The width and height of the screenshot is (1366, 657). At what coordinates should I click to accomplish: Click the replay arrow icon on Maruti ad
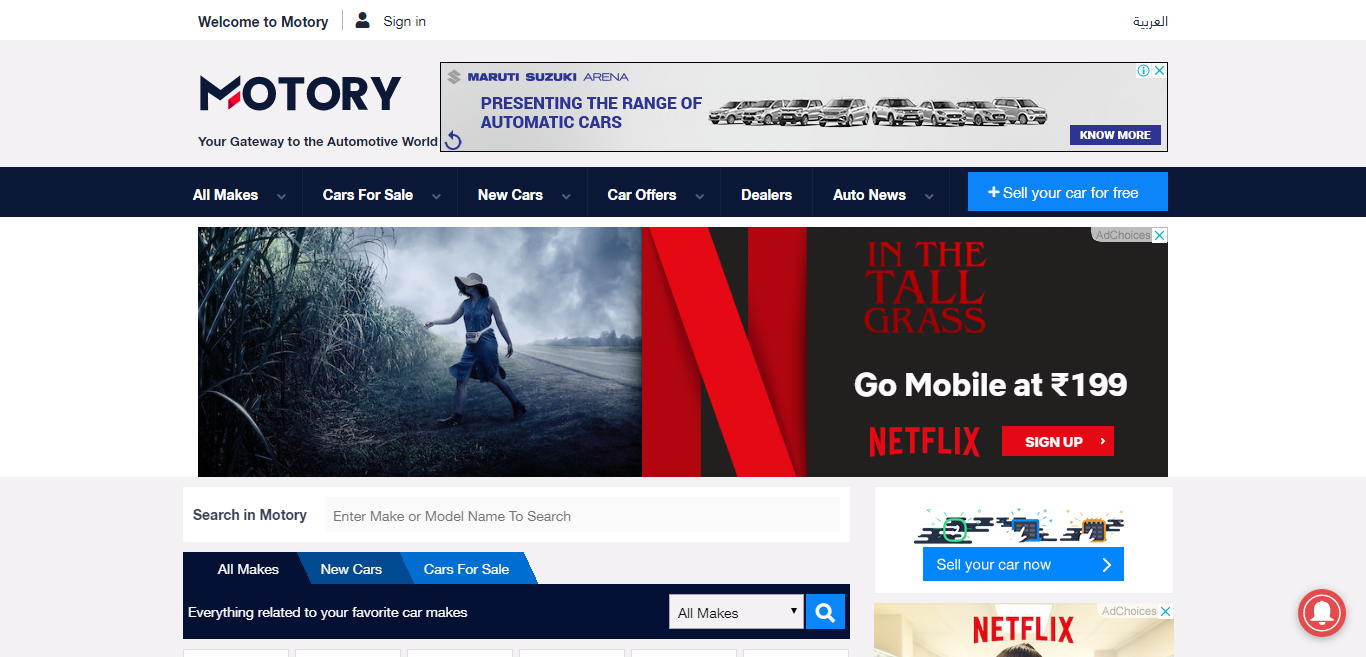(x=453, y=140)
